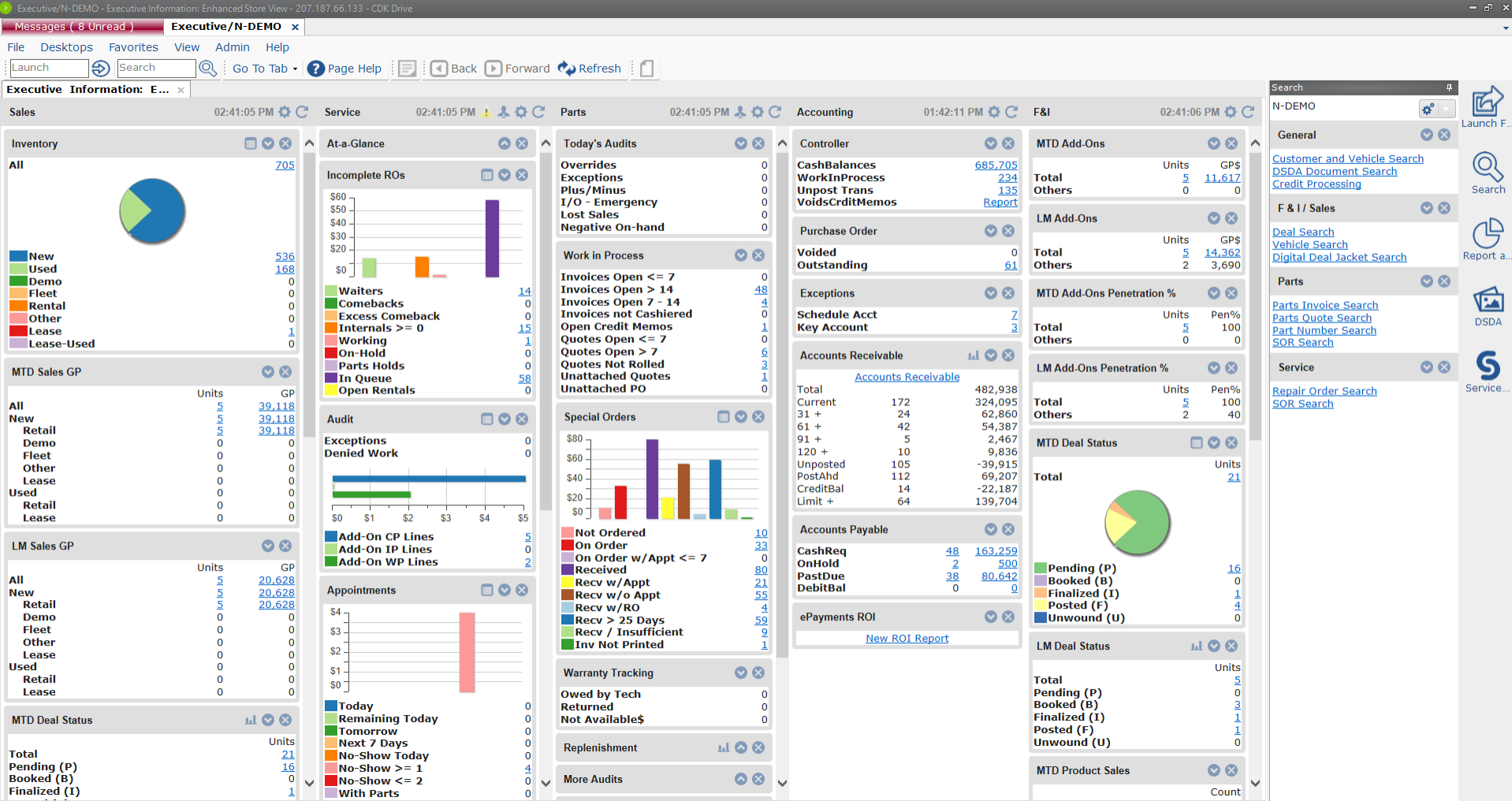The height and width of the screenshot is (801, 1512).
Task: Collapse the At-a-Glance section
Action: [505, 143]
